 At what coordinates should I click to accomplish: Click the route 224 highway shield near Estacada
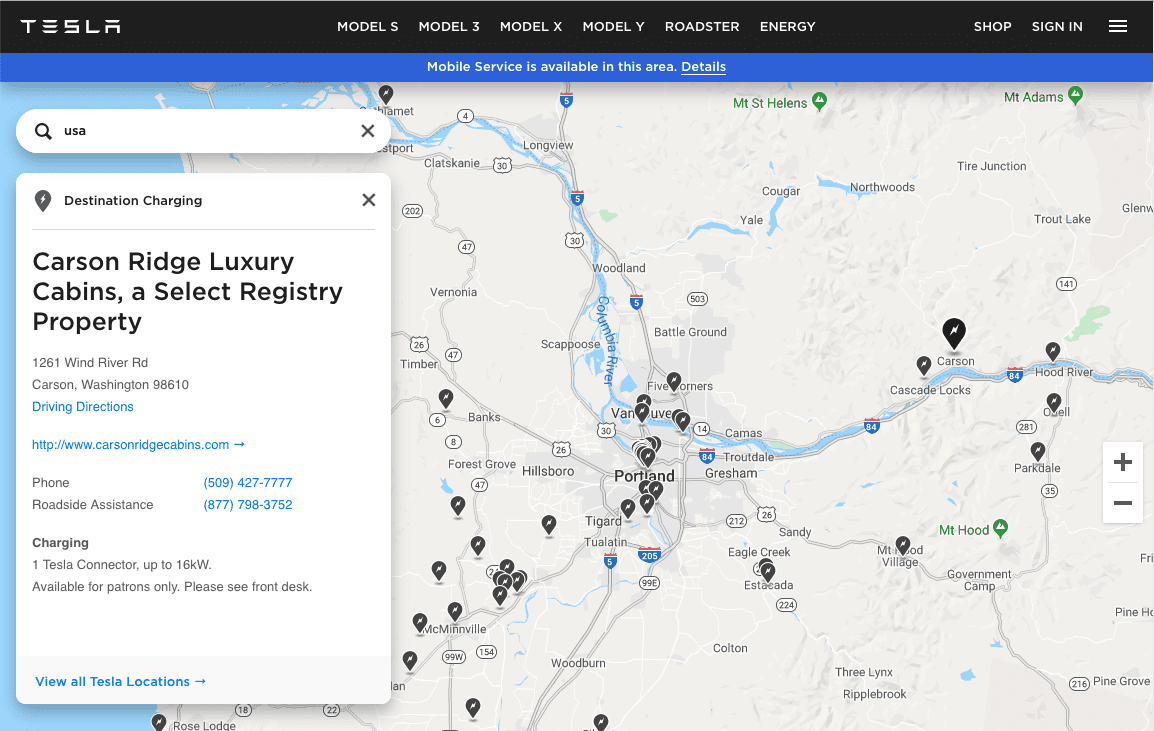coord(786,605)
